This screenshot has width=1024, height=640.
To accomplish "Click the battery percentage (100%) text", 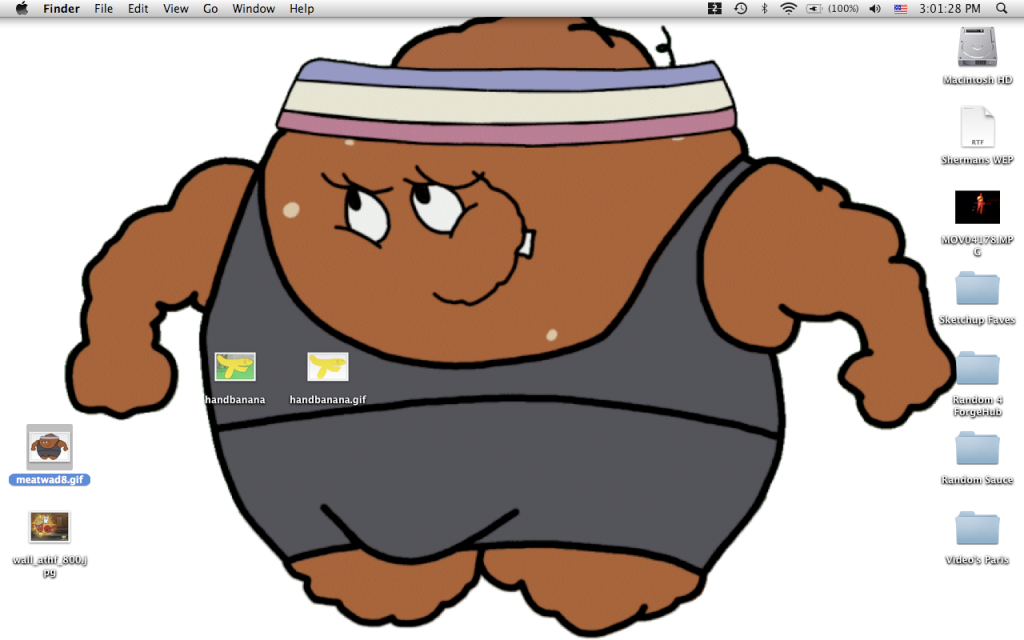I will (843, 8).
